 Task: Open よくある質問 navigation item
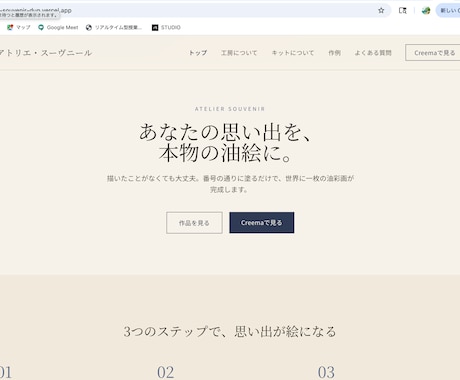(x=373, y=53)
